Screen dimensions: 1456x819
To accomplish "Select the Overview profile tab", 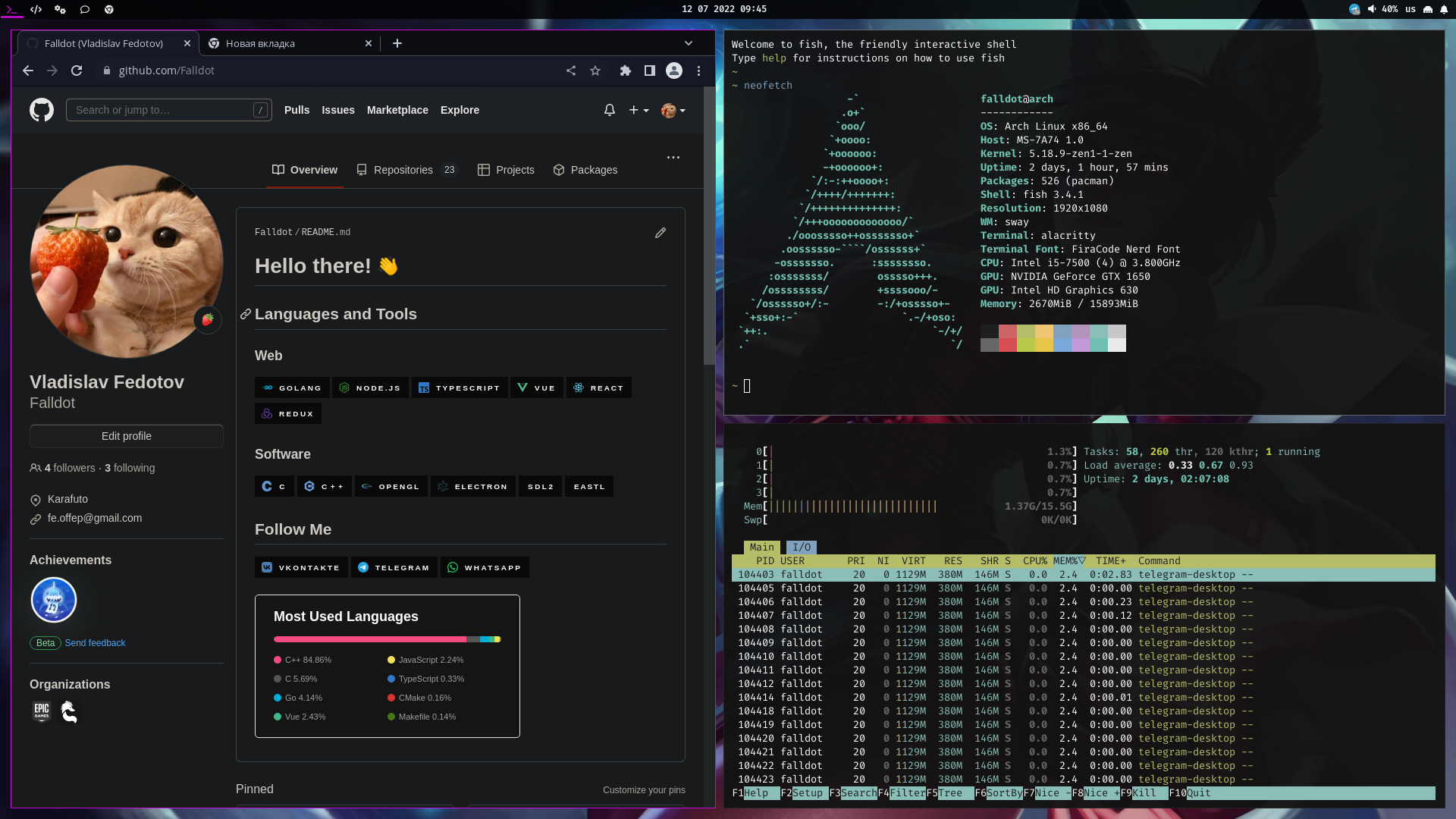I will point(305,170).
